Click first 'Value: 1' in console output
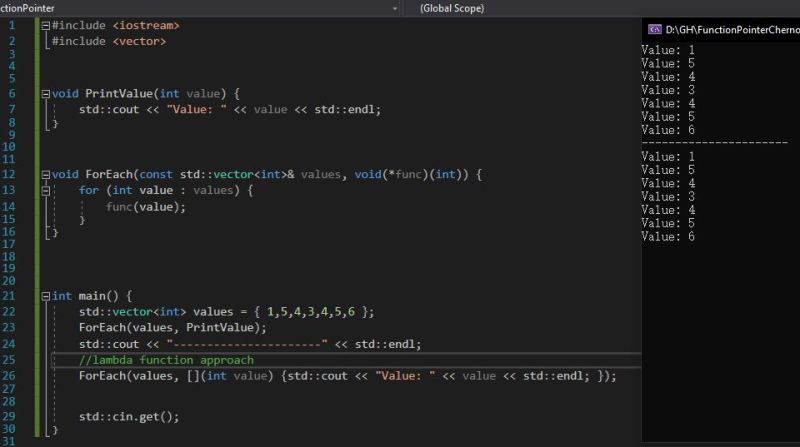This screenshot has width=800, height=447. 668,50
